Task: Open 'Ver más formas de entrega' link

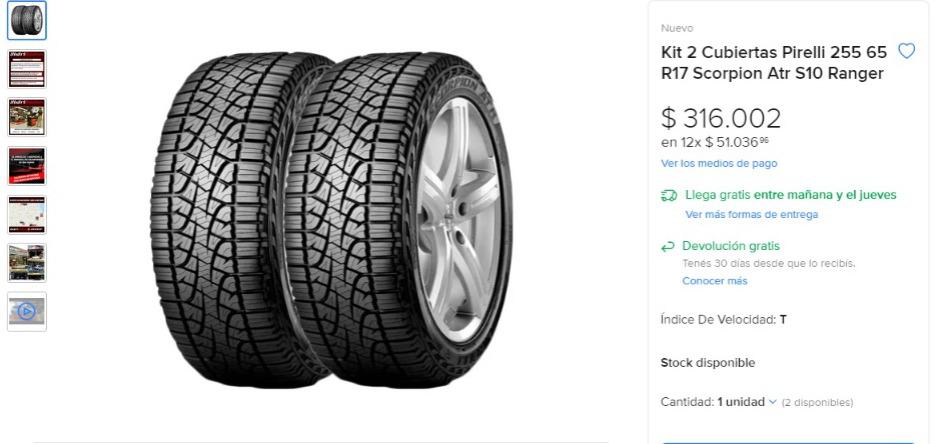Action: click(751, 215)
